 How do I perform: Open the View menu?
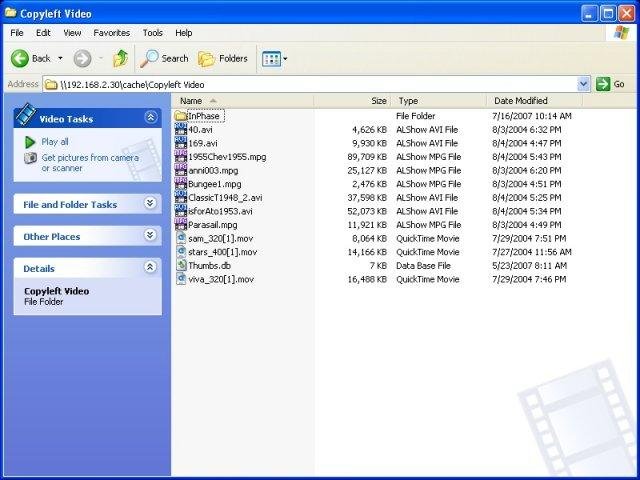[x=72, y=33]
